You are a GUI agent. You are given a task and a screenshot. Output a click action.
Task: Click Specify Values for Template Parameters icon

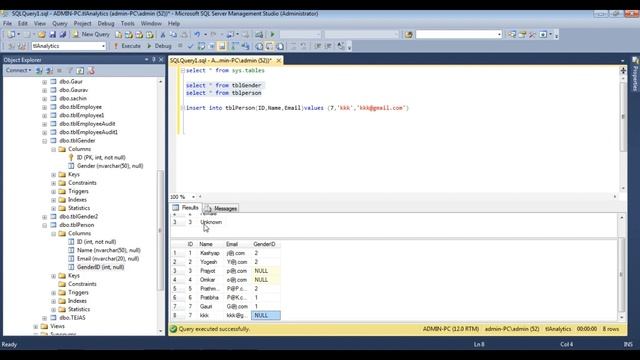pos(341,46)
